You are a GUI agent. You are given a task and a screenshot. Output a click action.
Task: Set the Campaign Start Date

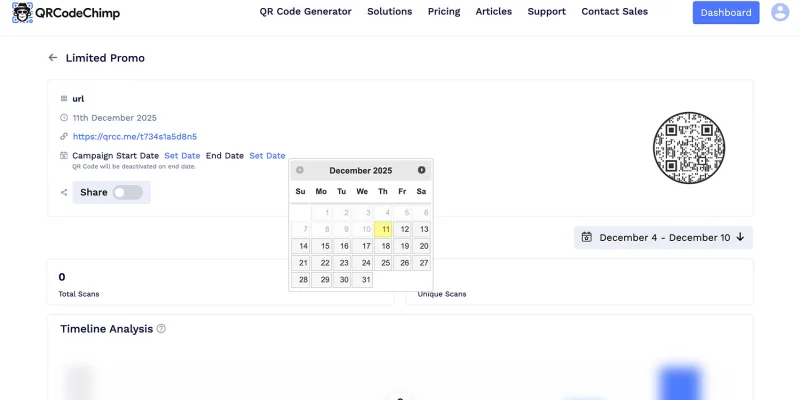(x=182, y=156)
